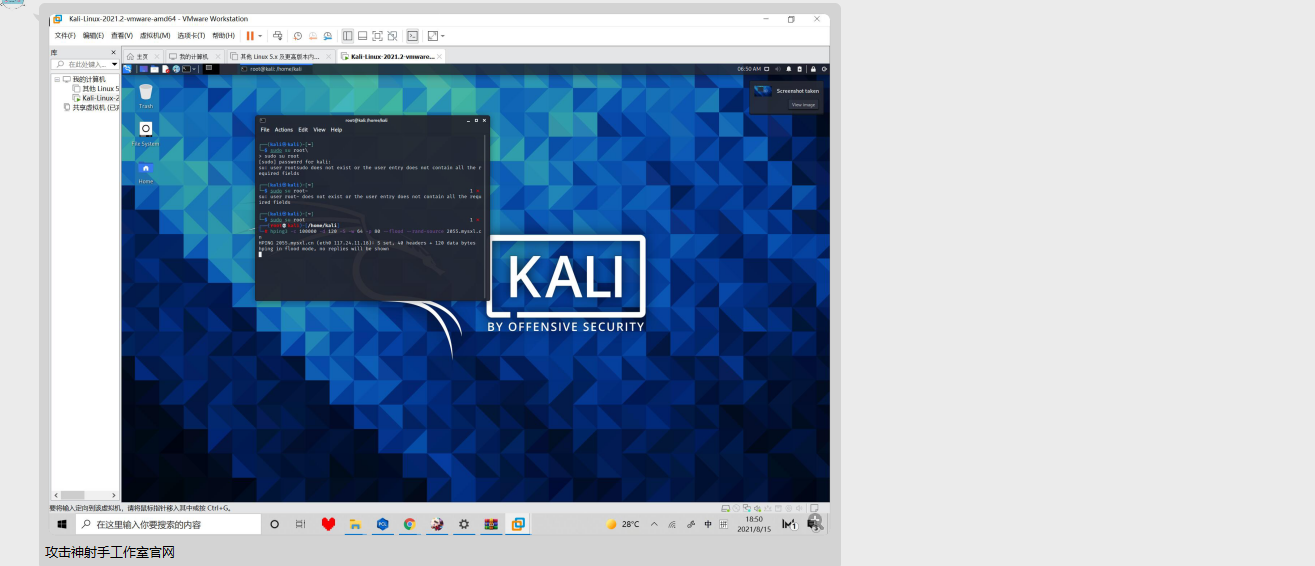Close the 主页 tab
Image resolution: width=1315 pixels, height=566 pixels.
156,57
